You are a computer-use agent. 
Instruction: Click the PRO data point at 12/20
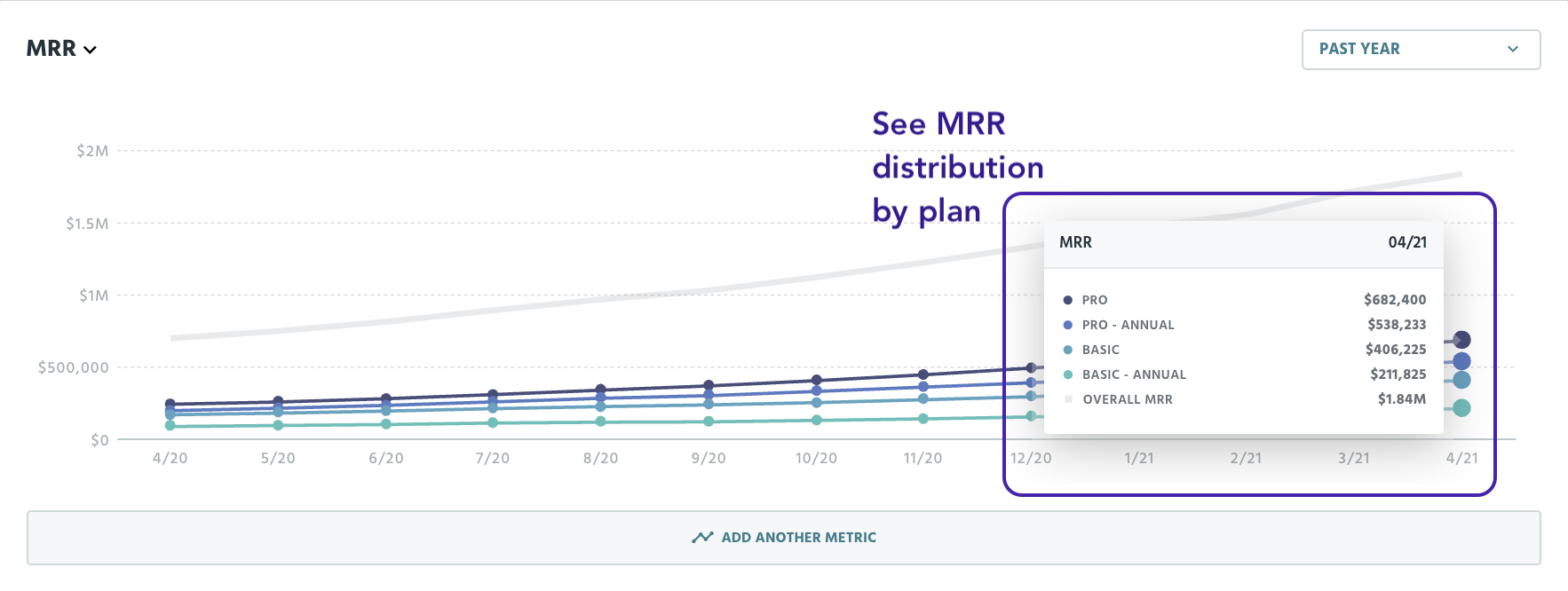point(1031,367)
